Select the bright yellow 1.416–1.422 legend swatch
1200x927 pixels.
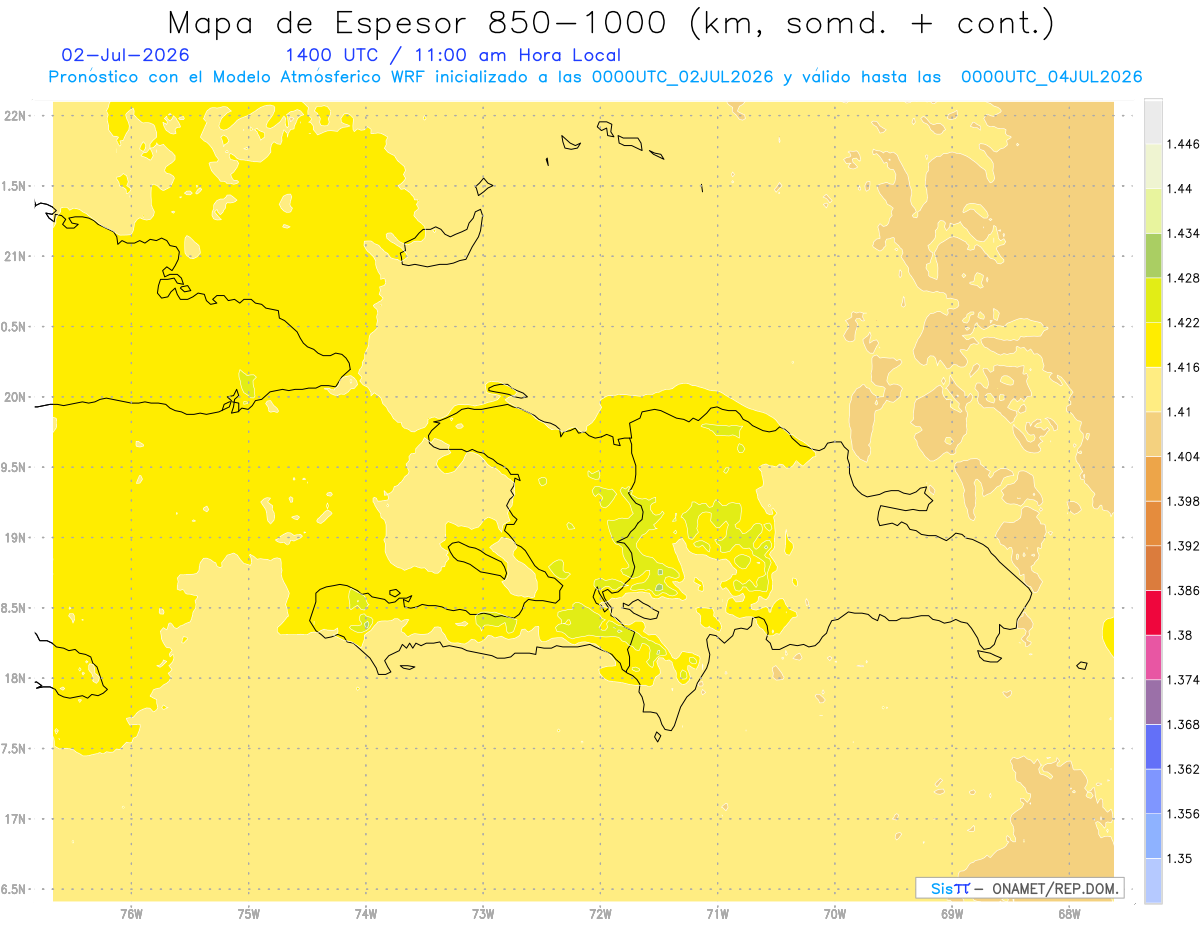pos(1153,344)
